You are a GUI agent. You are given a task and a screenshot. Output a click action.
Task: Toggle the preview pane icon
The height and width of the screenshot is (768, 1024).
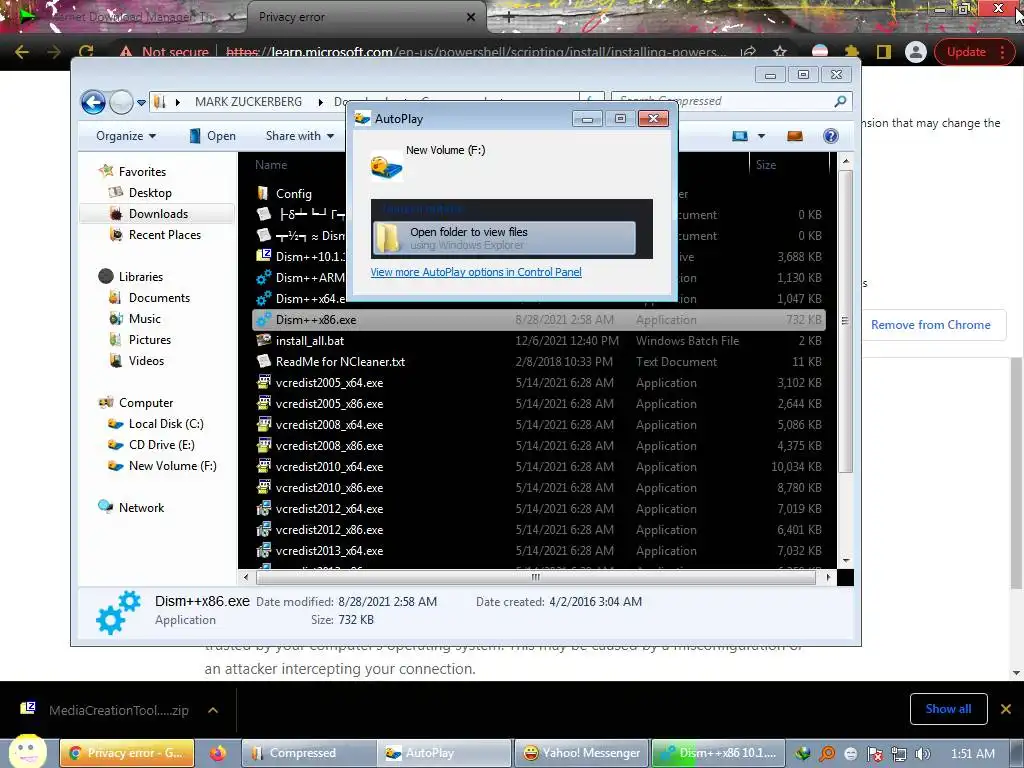795,136
